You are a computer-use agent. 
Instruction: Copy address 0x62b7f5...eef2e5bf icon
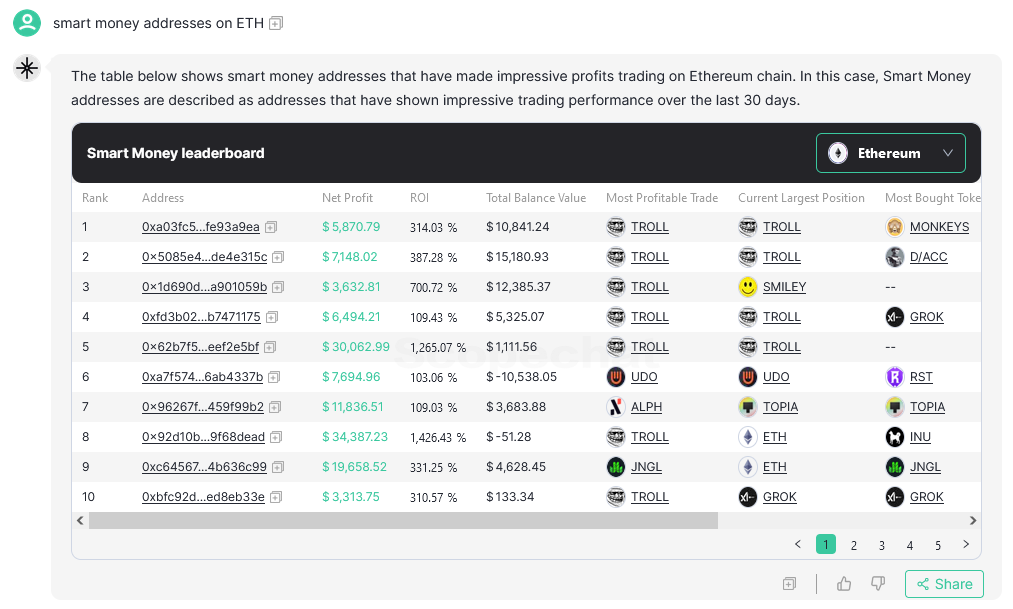tap(270, 347)
